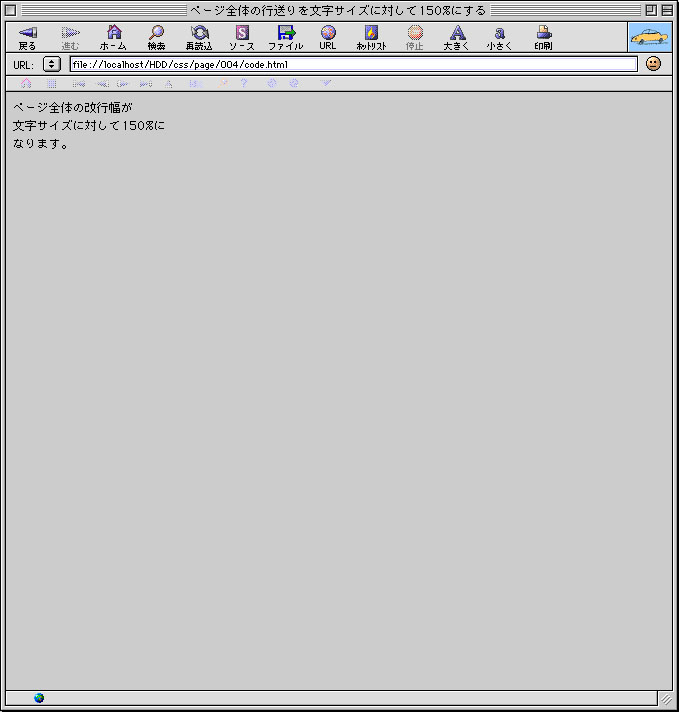
Task: Reload the page with 再読込
Action: (x=199, y=38)
